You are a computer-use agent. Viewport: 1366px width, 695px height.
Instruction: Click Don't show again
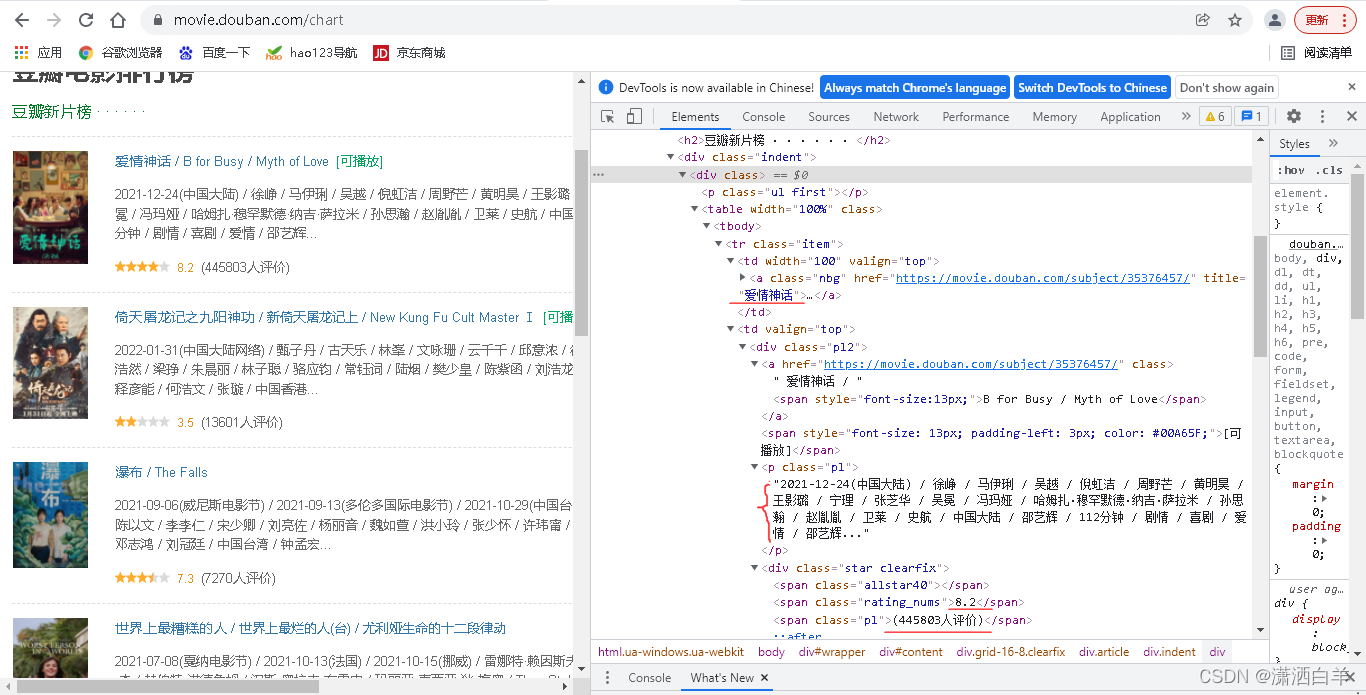point(1227,87)
